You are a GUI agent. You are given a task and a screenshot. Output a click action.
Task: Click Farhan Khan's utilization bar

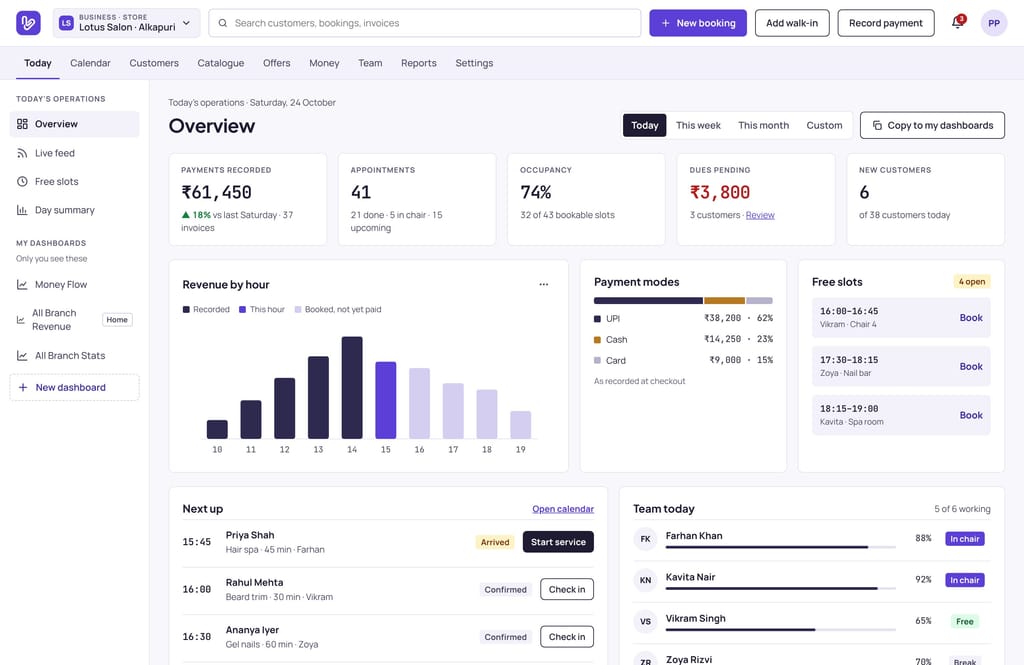pos(780,547)
